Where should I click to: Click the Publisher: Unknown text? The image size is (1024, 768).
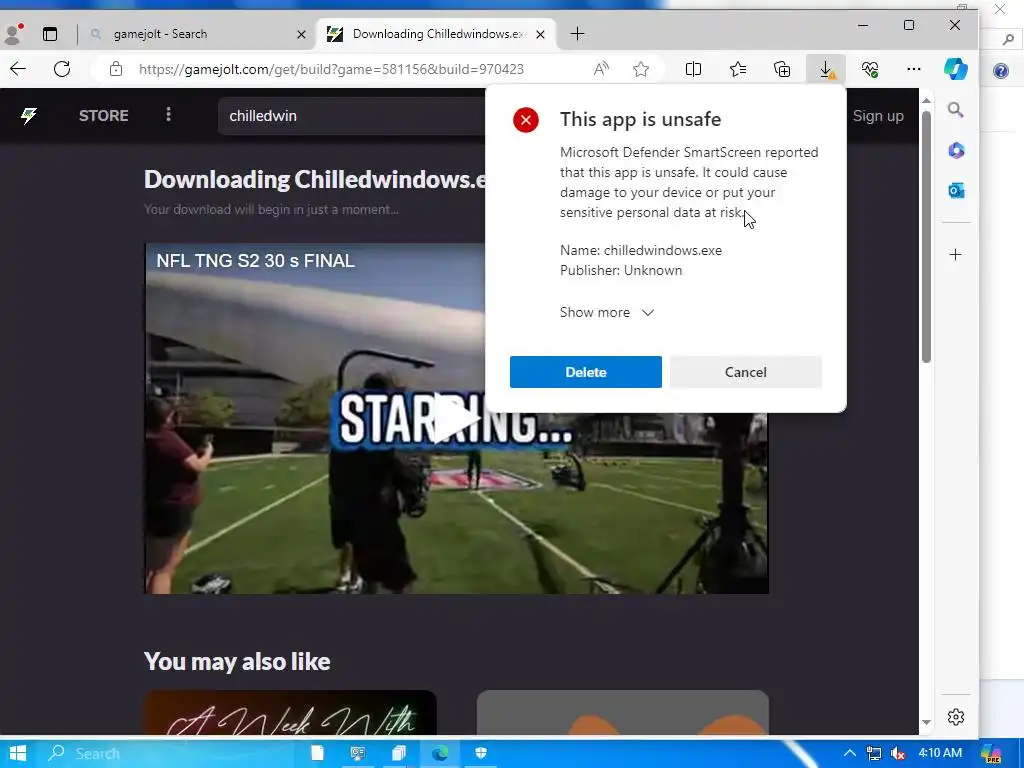pos(620,270)
